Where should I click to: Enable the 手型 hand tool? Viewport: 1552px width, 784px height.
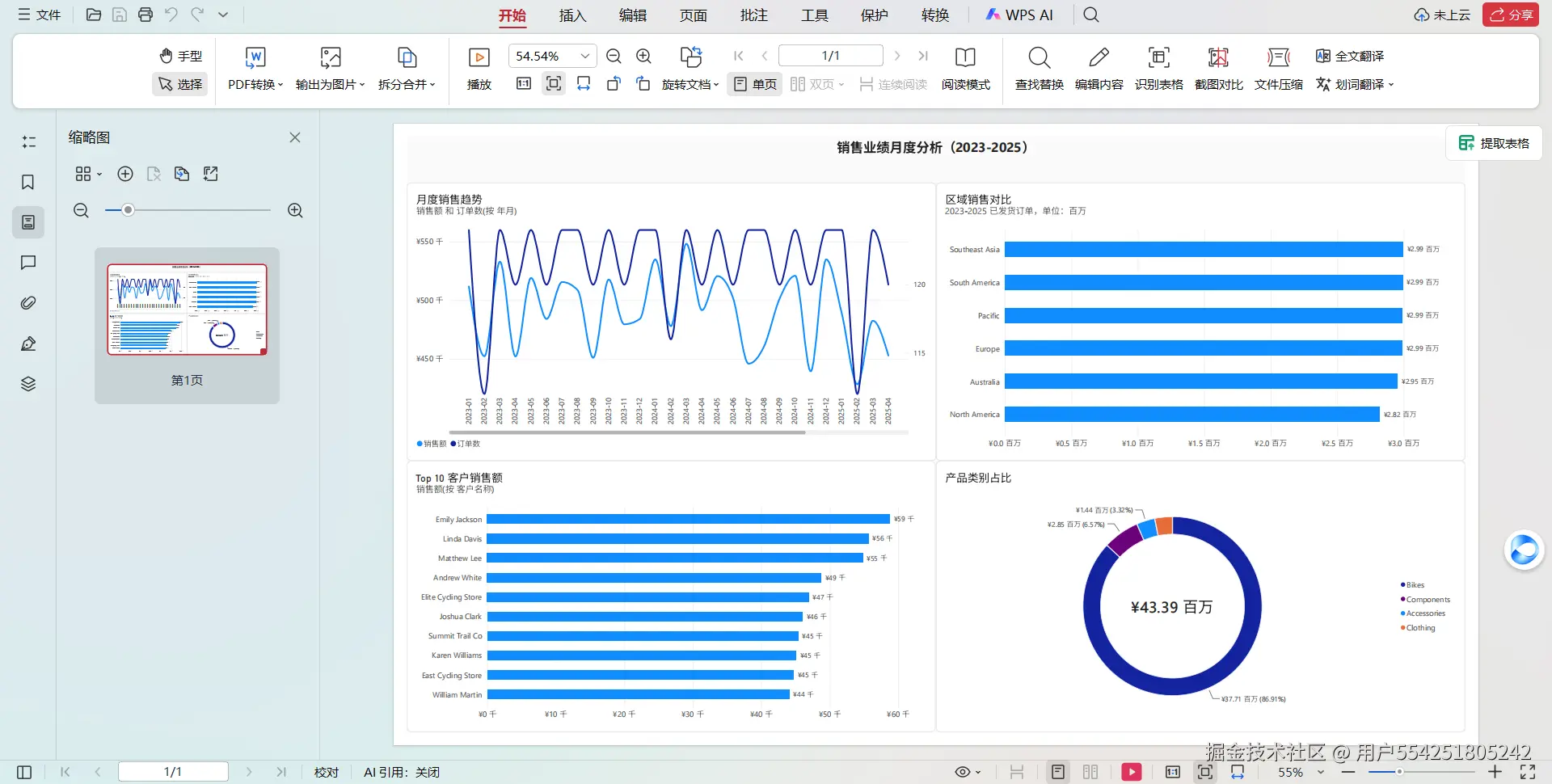click(181, 56)
